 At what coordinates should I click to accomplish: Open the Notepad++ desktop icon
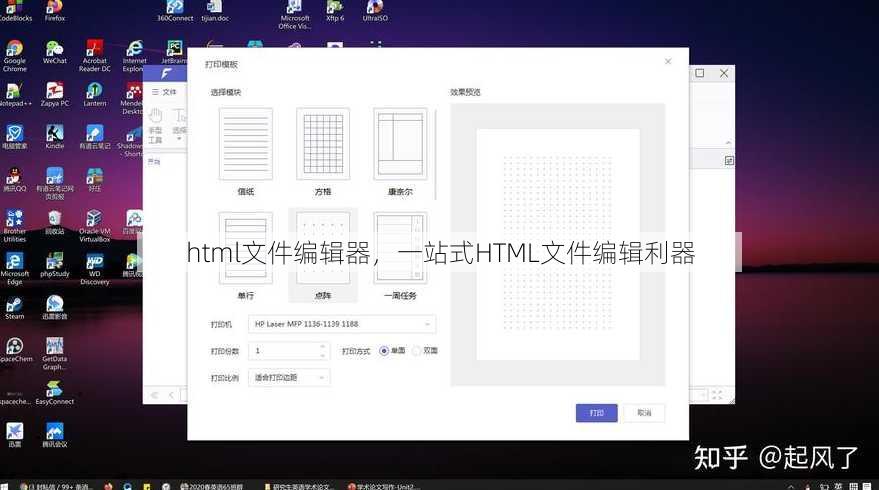[13, 95]
